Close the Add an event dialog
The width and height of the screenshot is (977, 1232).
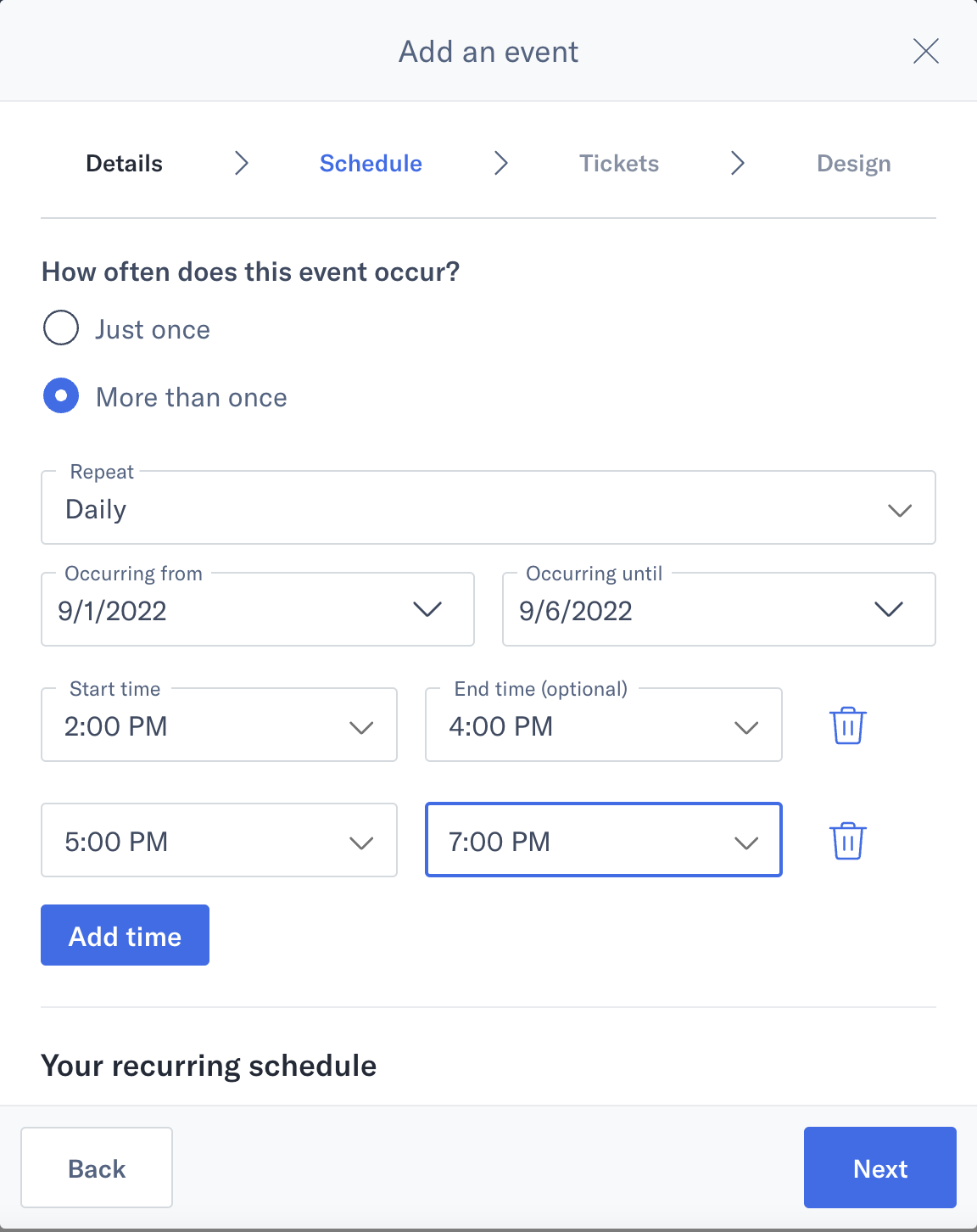pyautogui.click(x=925, y=51)
